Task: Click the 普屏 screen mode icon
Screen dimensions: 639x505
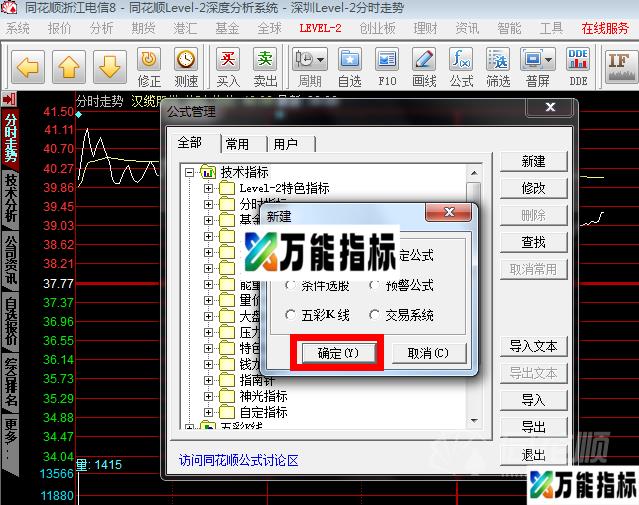Action: [538, 67]
